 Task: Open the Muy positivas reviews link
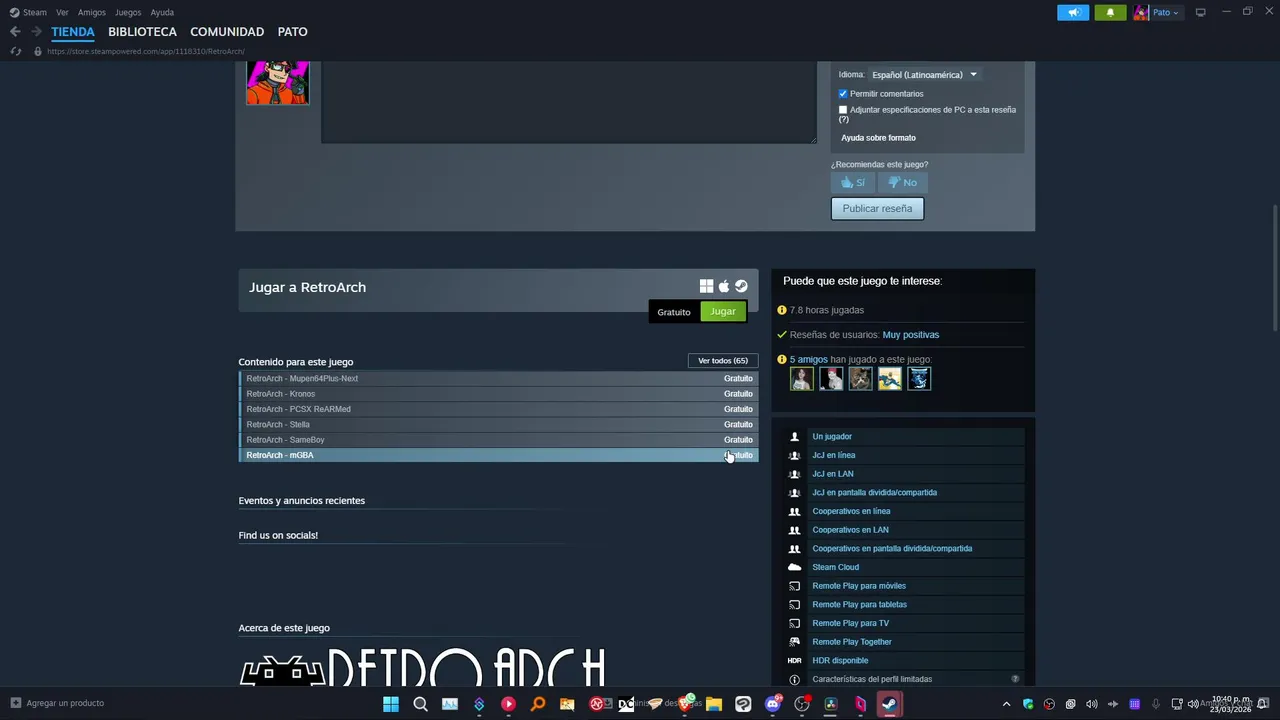click(910, 335)
